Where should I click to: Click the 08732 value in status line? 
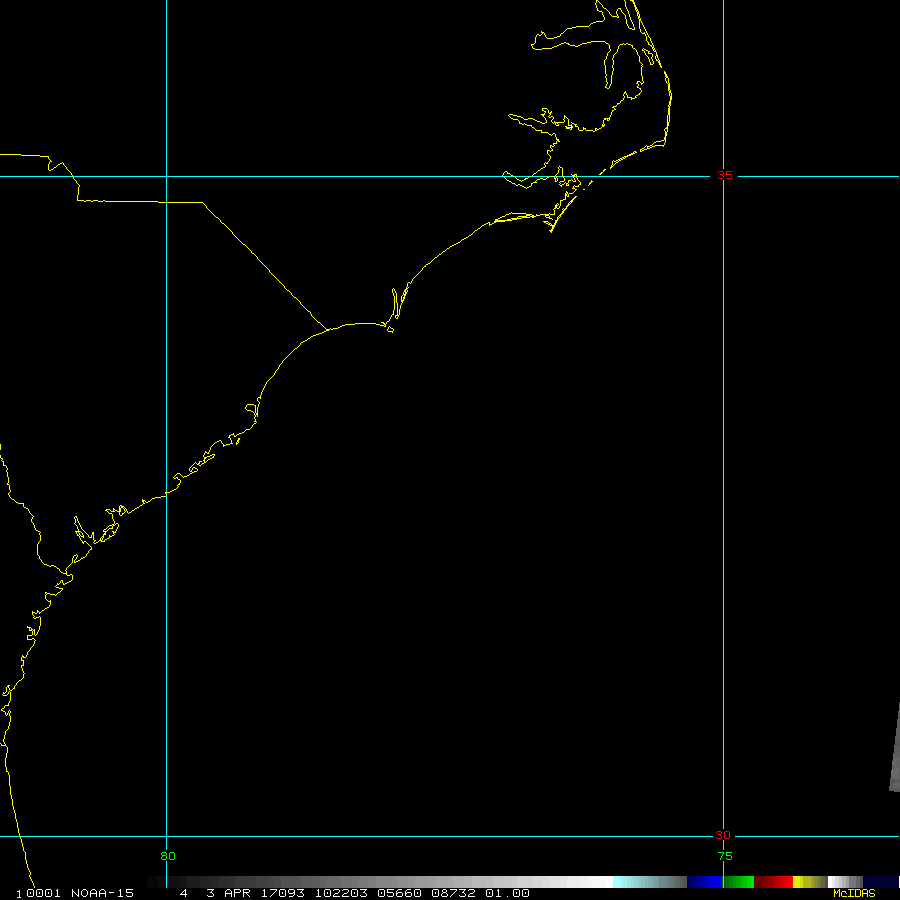[453, 893]
